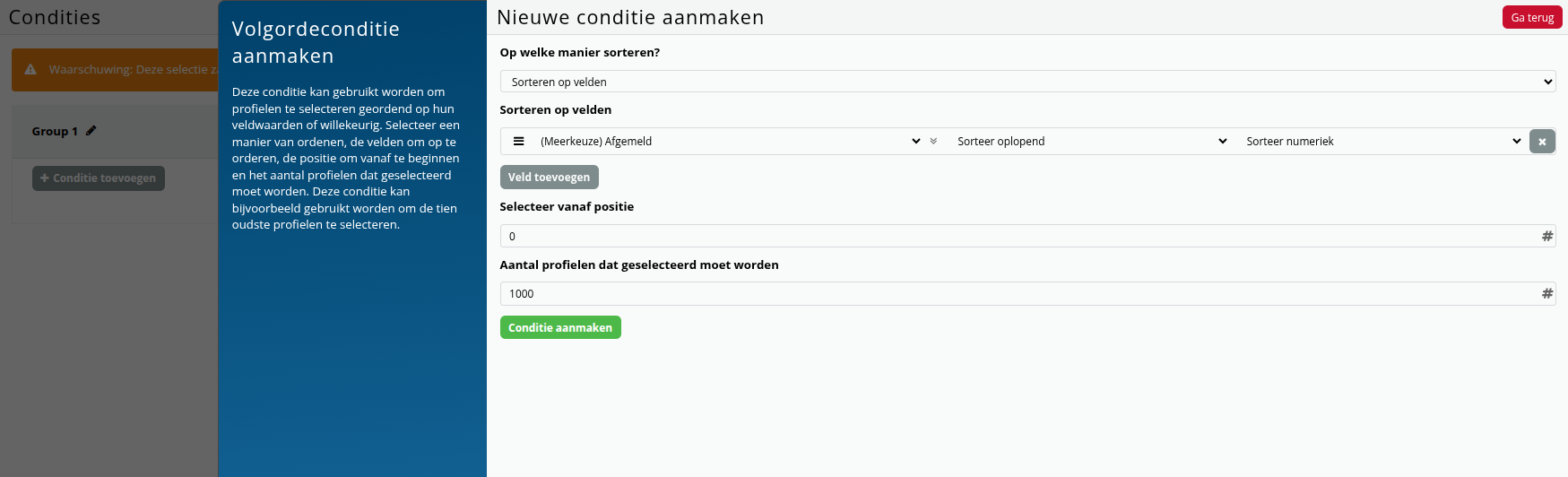Click the 'Group 1' heading label
Viewport: 1568px width, 477px height.
[55, 131]
